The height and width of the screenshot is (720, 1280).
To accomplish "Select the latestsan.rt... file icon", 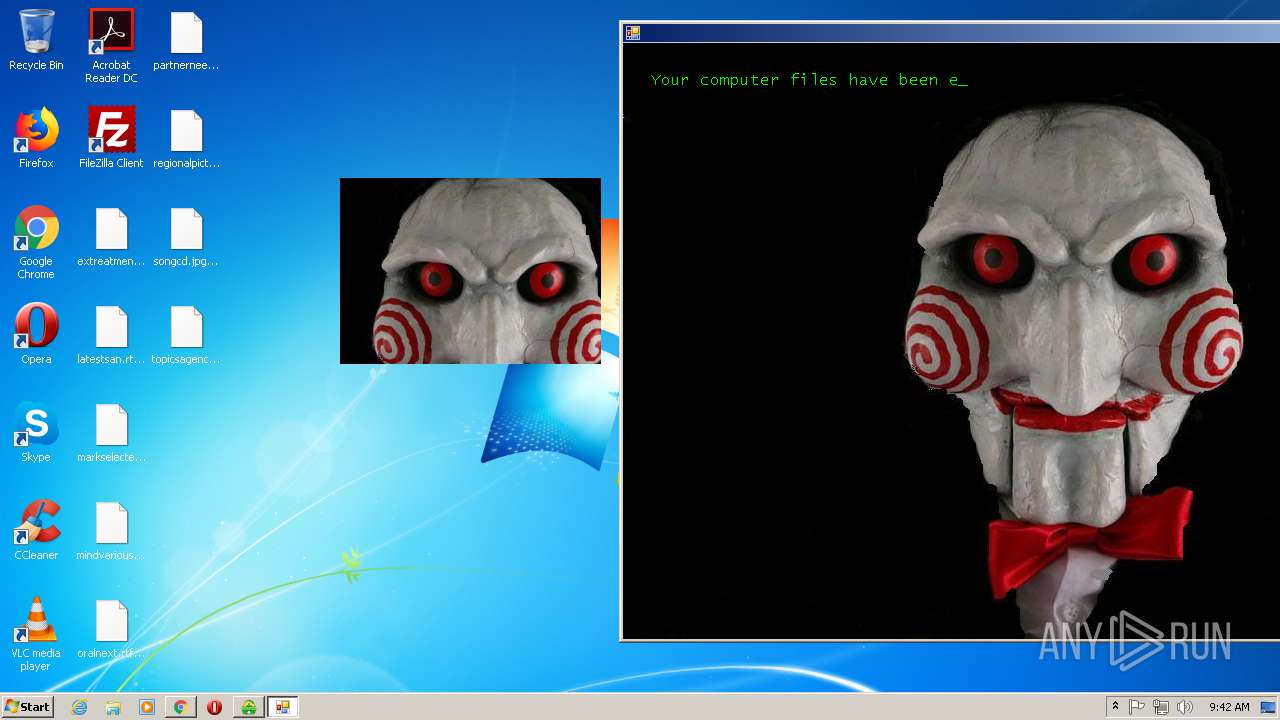I will point(111,335).
